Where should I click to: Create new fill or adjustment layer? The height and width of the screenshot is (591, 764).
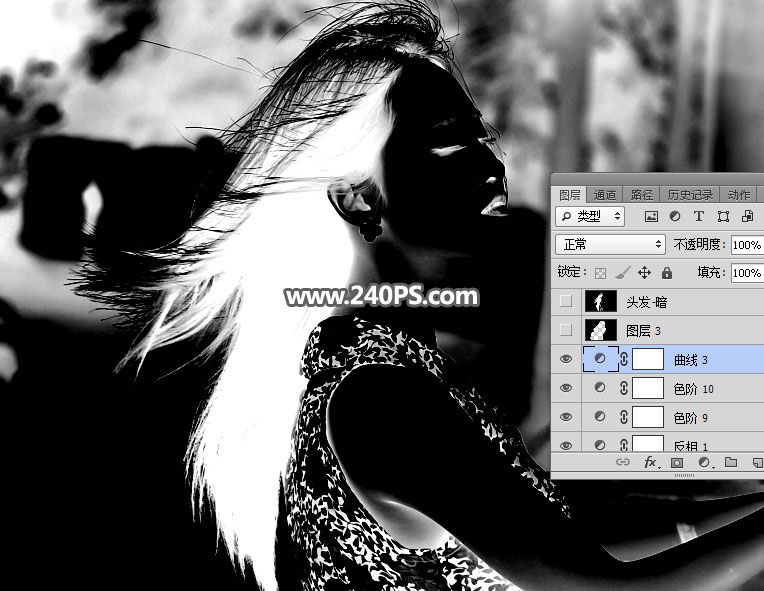pyautogui.click(x=705, y=462)
